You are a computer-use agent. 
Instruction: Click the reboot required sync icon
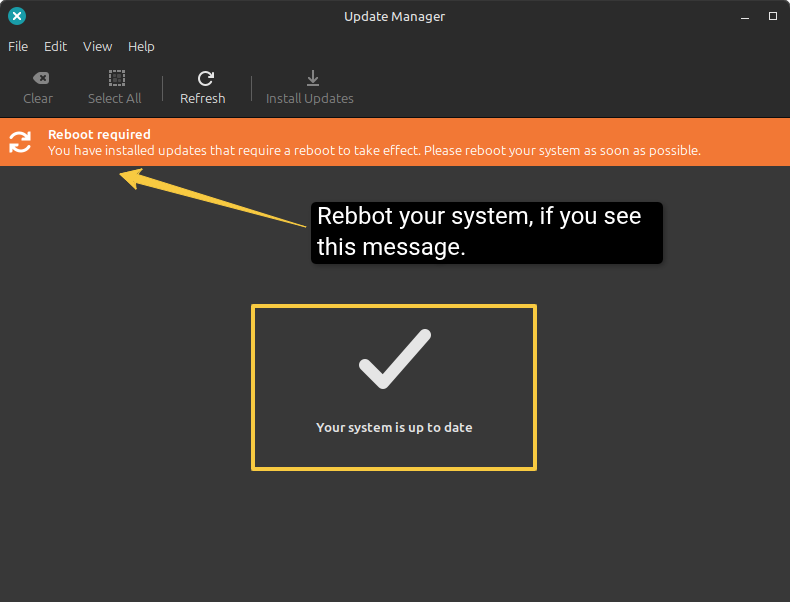pos(20,142)
